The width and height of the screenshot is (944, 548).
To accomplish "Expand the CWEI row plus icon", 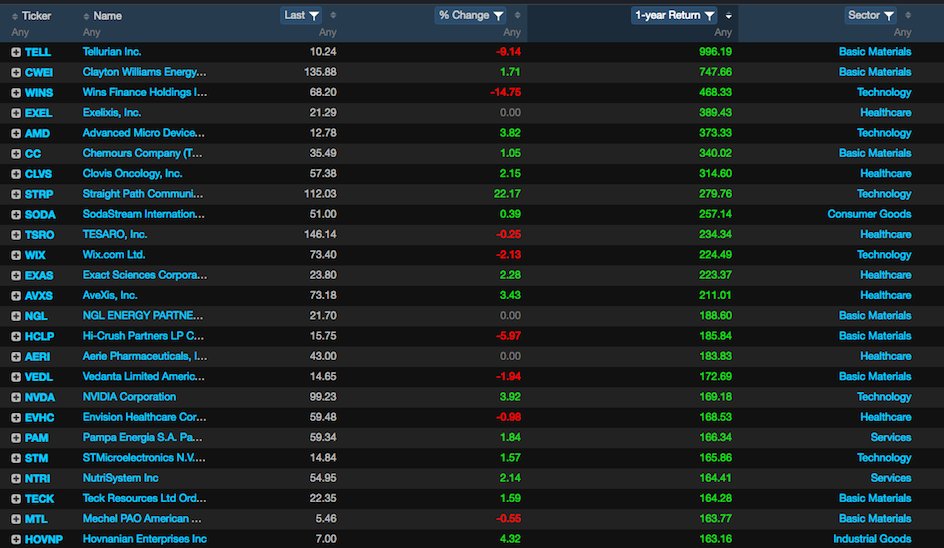I will click(x=16, y=72).
